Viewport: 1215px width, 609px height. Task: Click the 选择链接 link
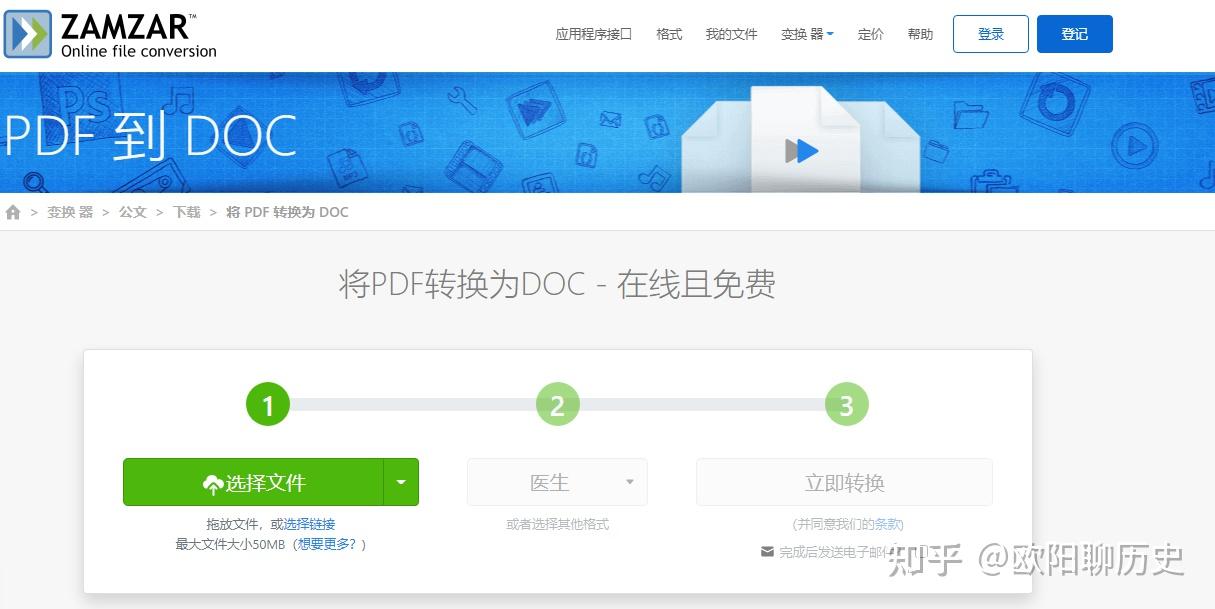(309, 524)
